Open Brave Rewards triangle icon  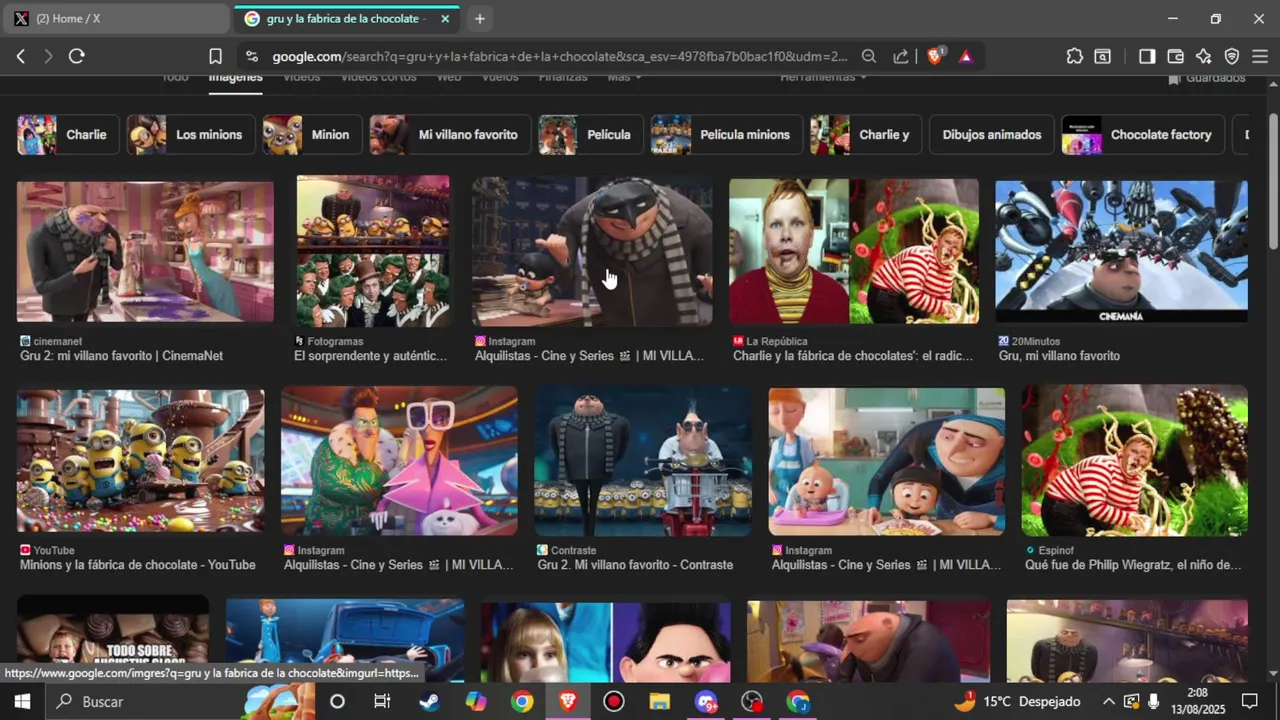[x=966, y=57]
